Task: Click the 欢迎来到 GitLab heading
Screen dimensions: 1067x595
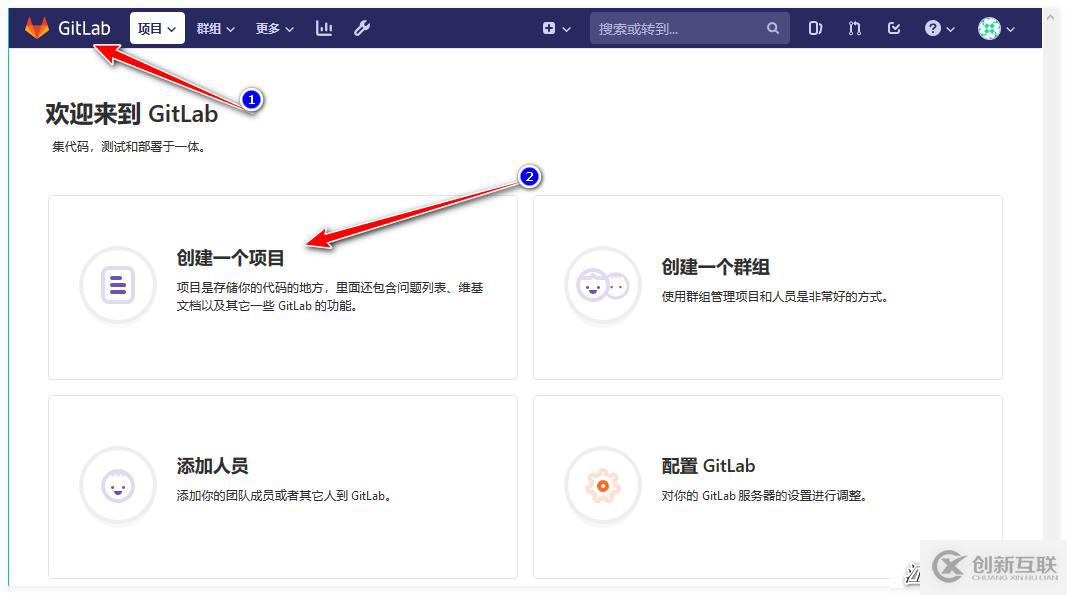Action: (131, 114)
